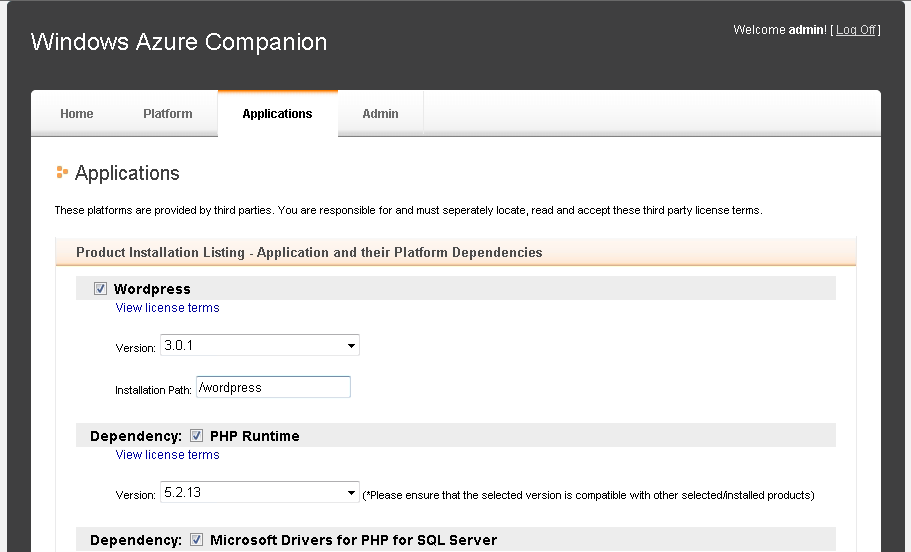Click the third party license terms notice
The height and width of the screenshot is (552, 911).
[x=408, y=210]
